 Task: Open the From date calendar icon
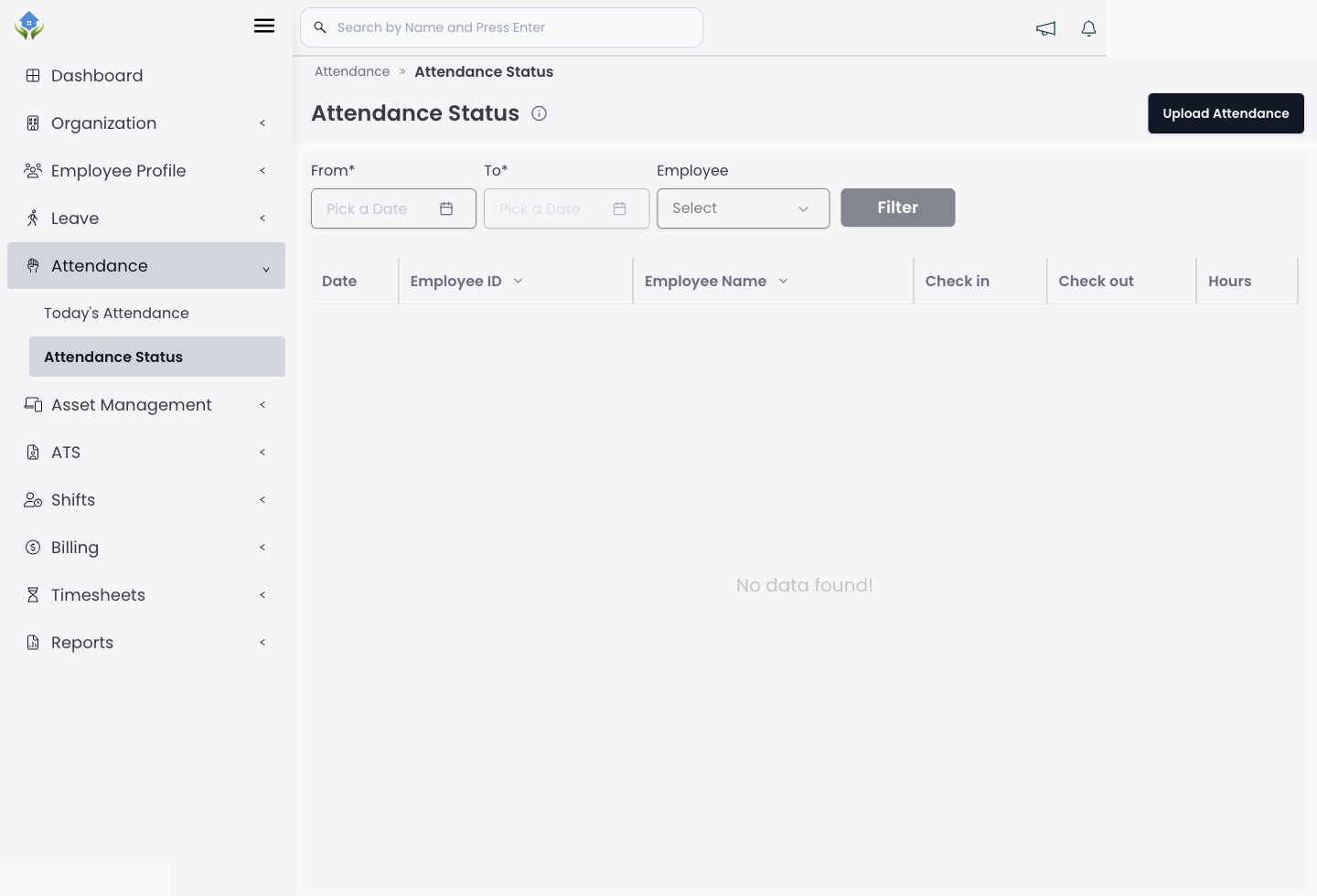(x=446, y=208)
